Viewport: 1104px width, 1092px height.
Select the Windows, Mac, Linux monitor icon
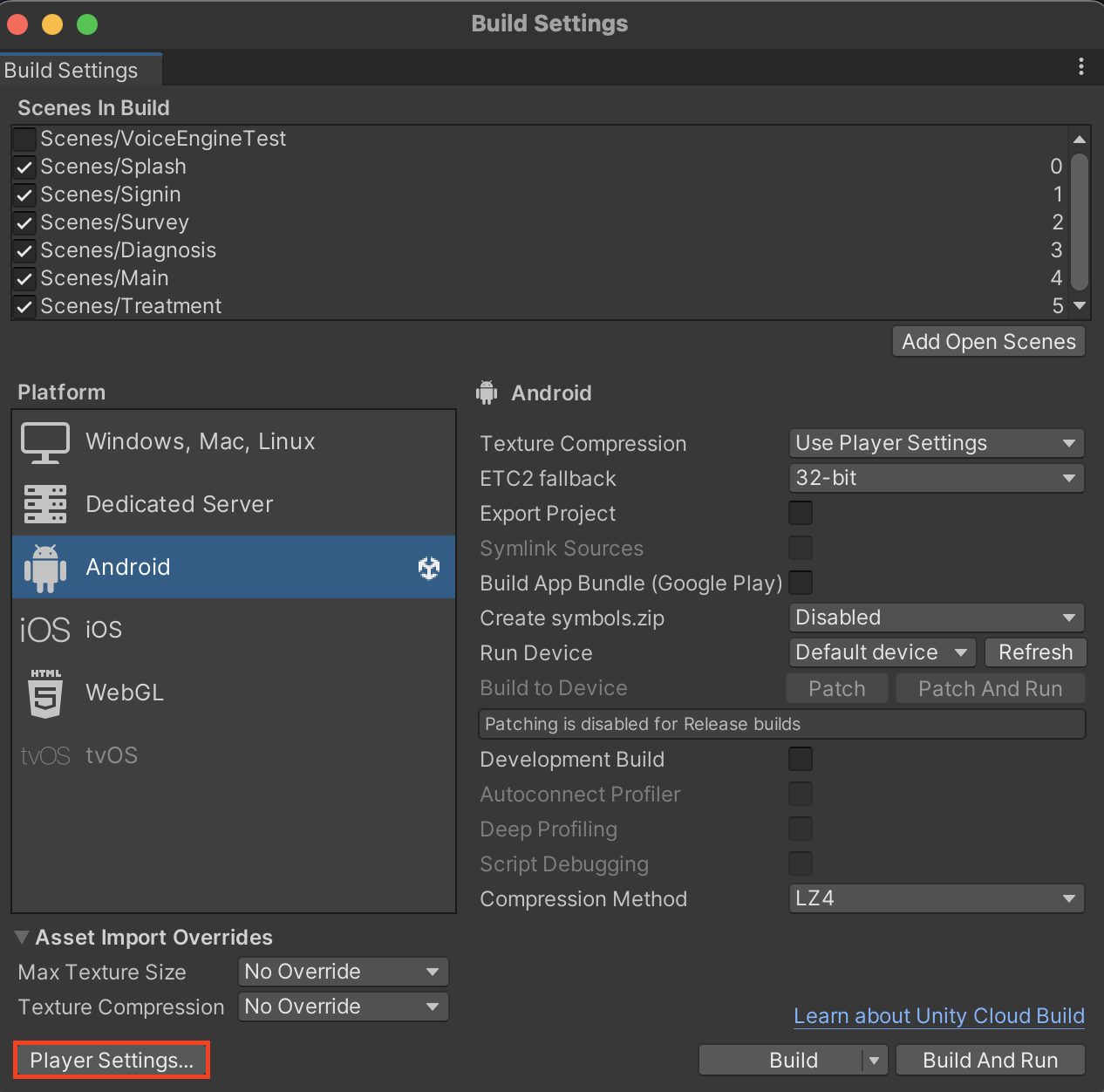pyautogui.click(x=45, y=442)
